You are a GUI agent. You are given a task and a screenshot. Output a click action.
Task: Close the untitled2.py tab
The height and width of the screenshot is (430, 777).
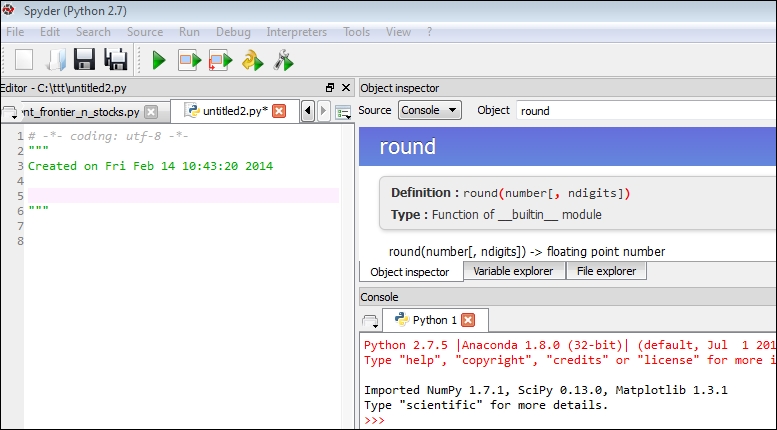pos(279,111)
